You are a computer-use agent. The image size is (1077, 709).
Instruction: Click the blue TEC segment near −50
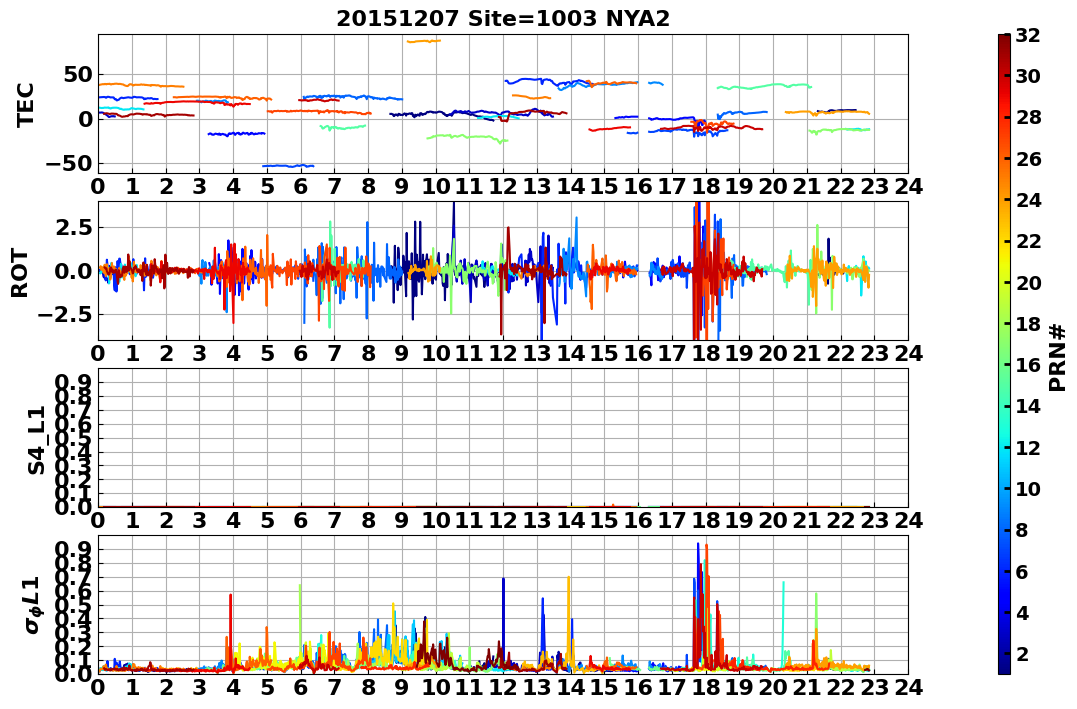[x=288, y=166]
